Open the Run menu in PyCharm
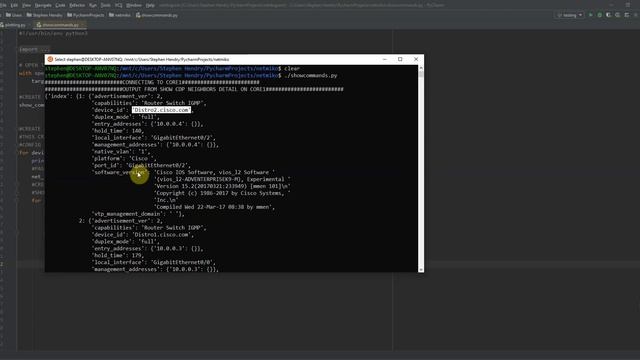The image size is (640, 360). 93,5
